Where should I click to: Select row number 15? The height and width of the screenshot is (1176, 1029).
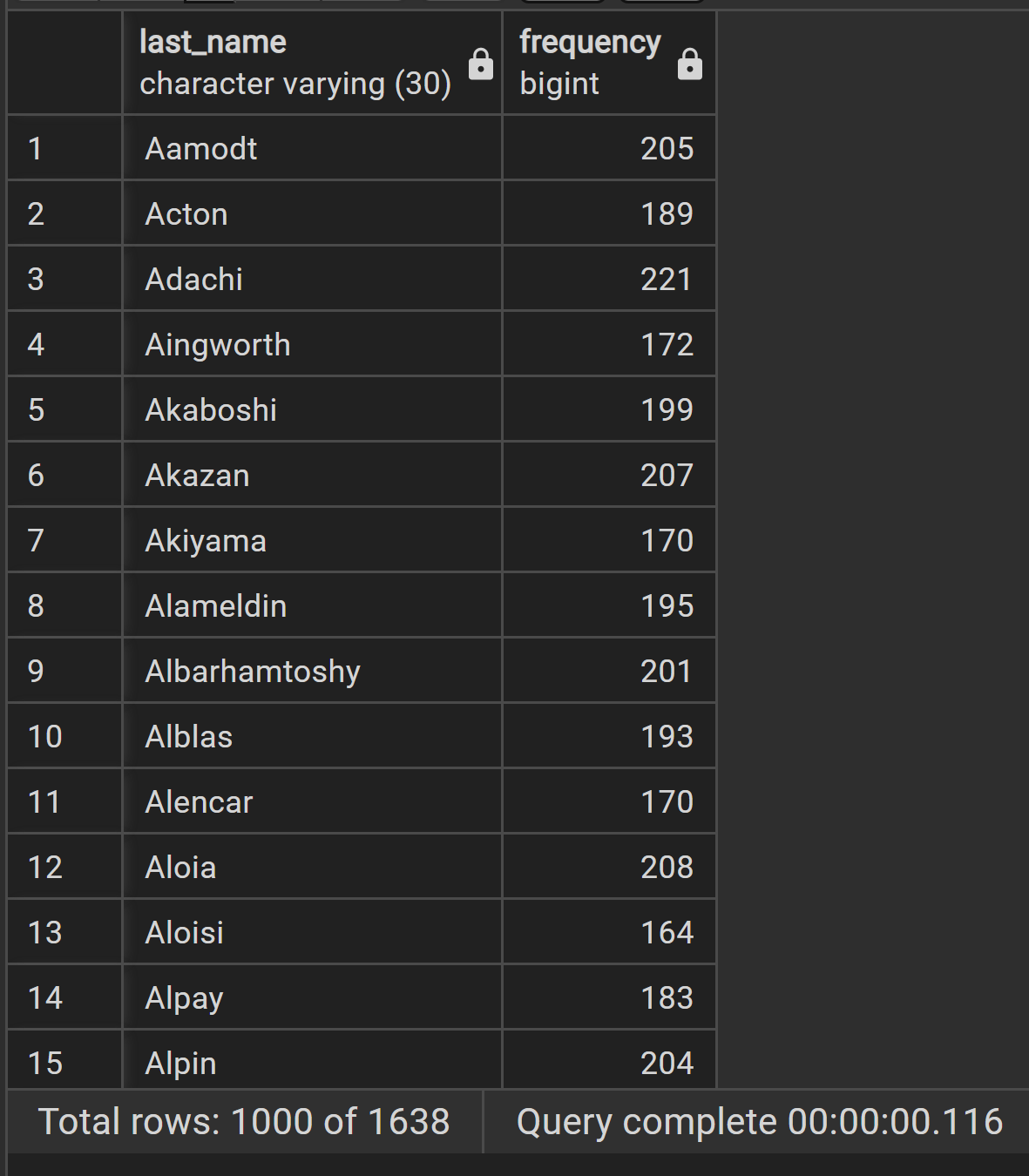pyautogui.click(x=64, y=1060)
